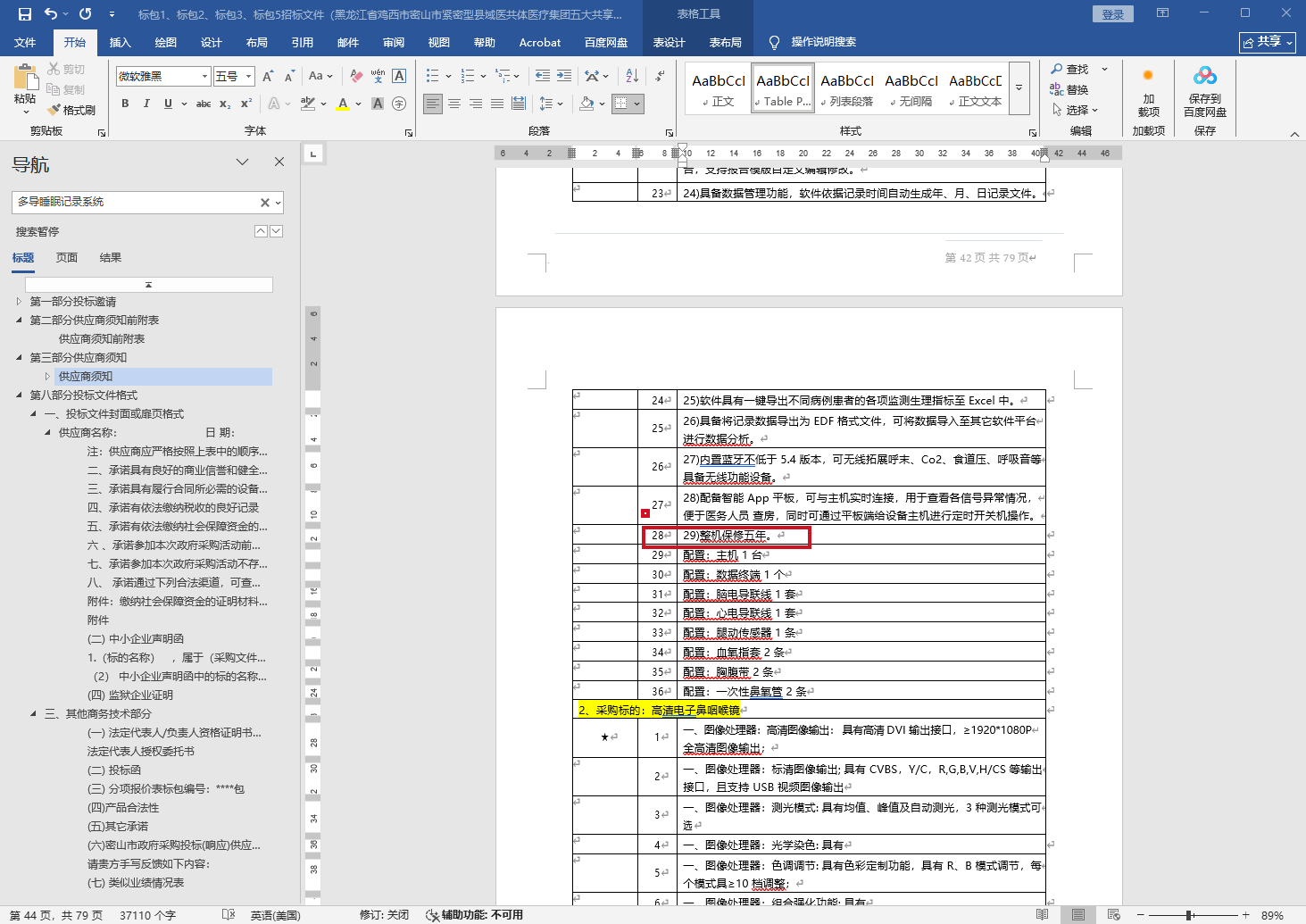Viewport: 1306px width, 924px height.
Task: Click the zoom slider in the status bar
Action: coord(1190,915)
